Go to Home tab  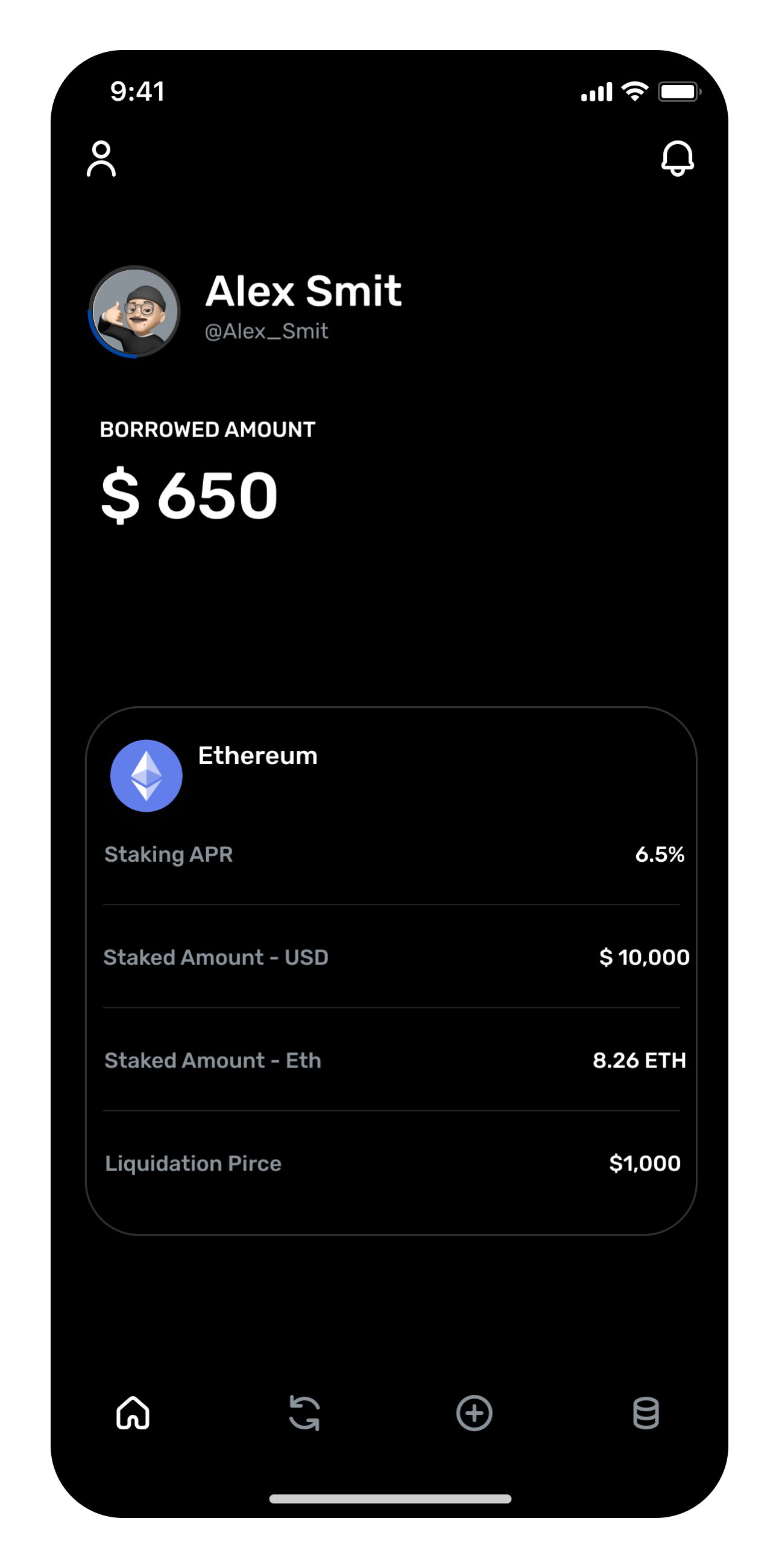coord(133,1413)
